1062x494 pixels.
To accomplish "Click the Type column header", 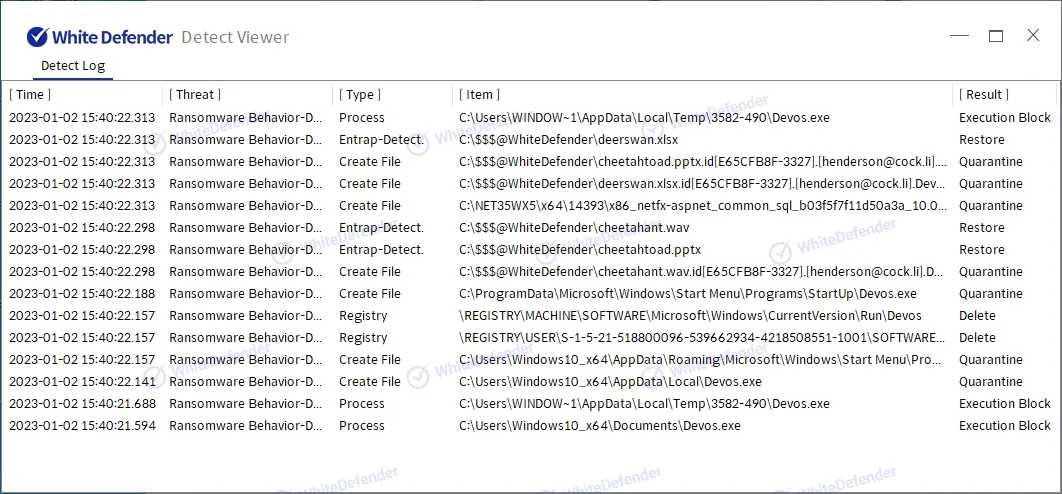I will (x=360, y=94).
